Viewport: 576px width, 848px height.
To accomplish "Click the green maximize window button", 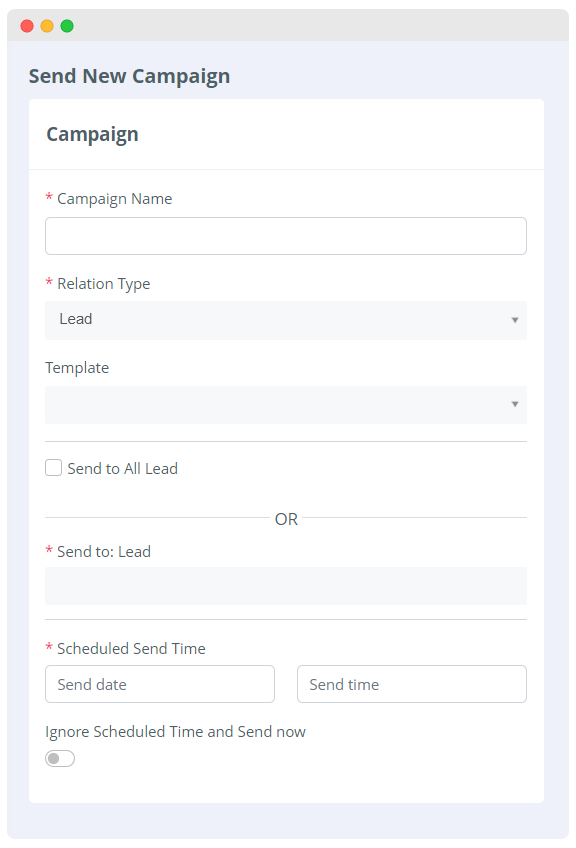I will click(x=67, y=26).
